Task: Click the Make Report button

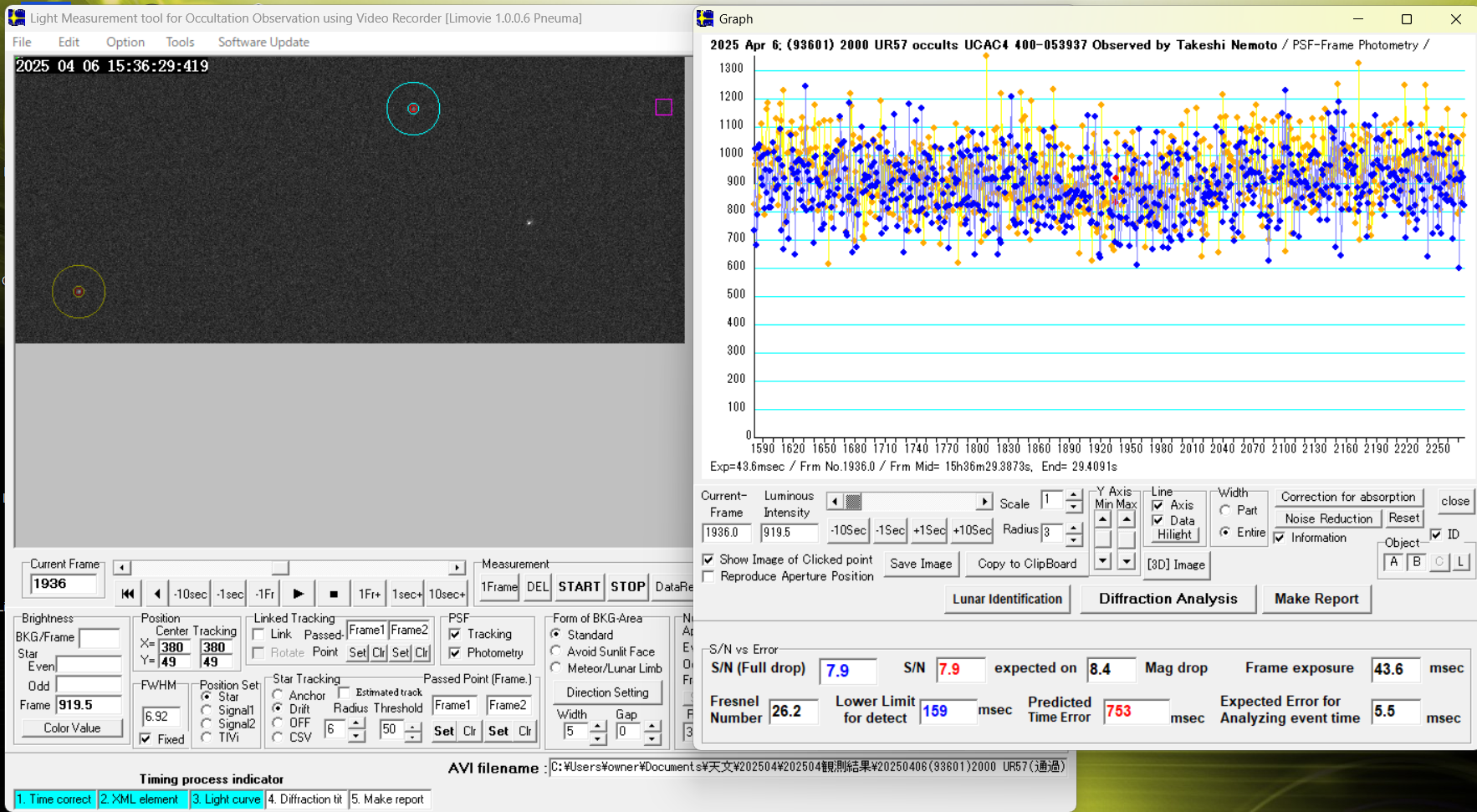Action: click(1316, 599)
